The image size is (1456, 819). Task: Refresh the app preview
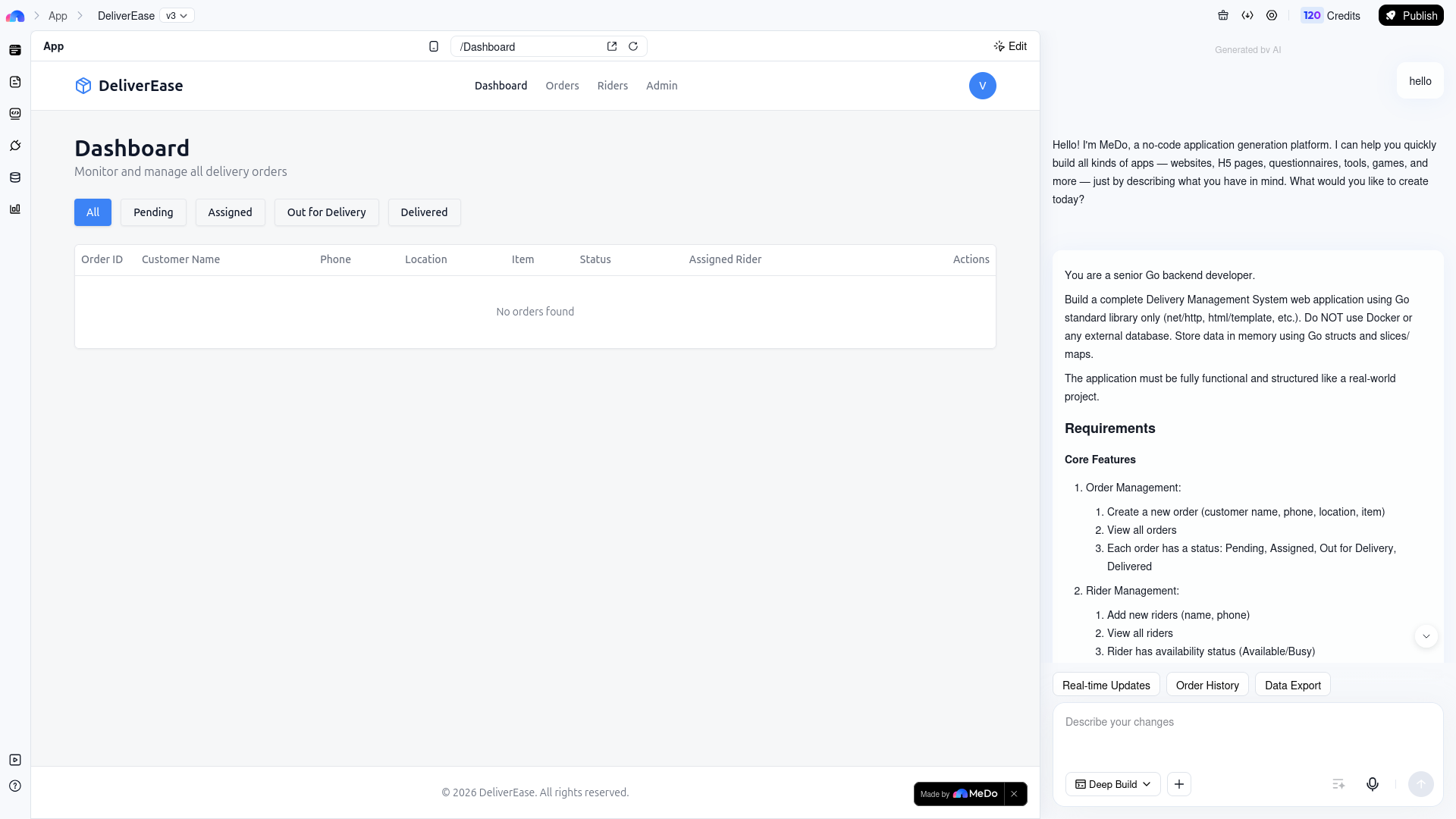click(x=633, y=46)
